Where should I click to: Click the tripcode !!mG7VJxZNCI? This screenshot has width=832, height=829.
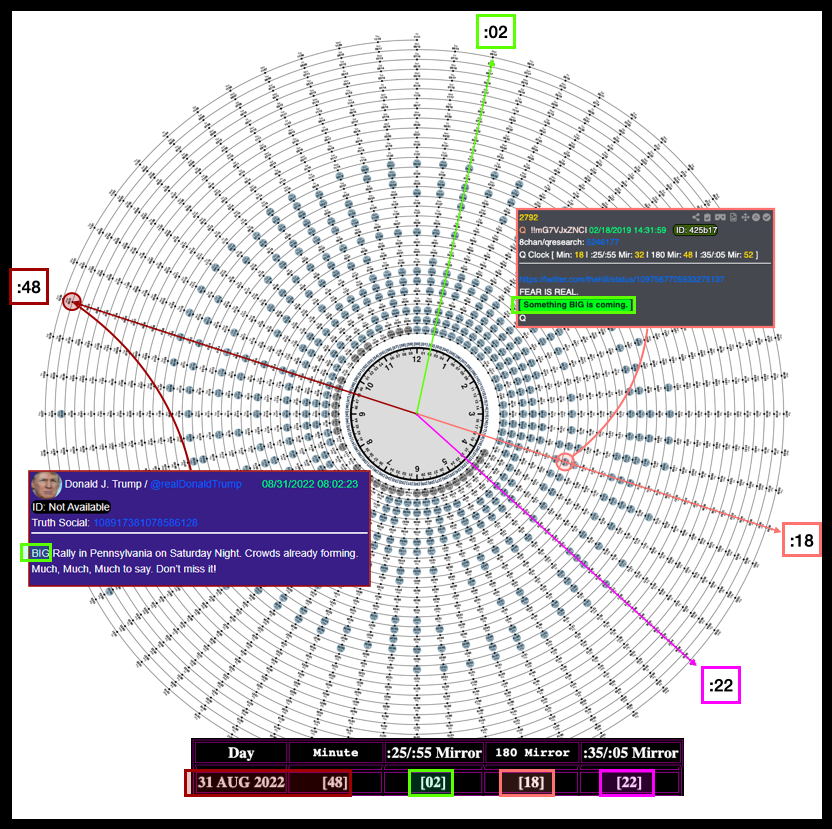pos(558,230)
